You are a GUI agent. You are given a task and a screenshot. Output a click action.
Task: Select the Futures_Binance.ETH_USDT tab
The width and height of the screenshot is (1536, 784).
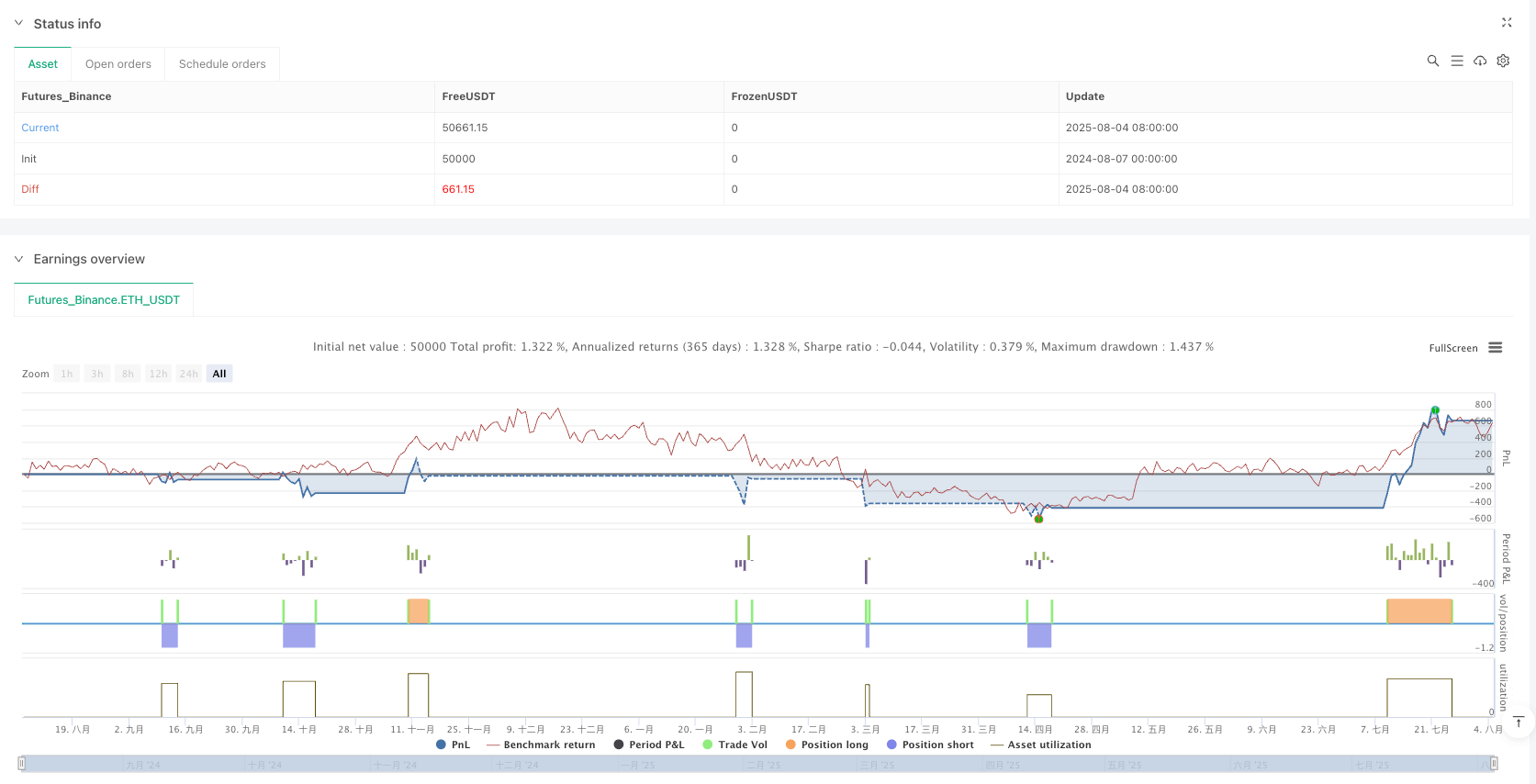(104, 300)
